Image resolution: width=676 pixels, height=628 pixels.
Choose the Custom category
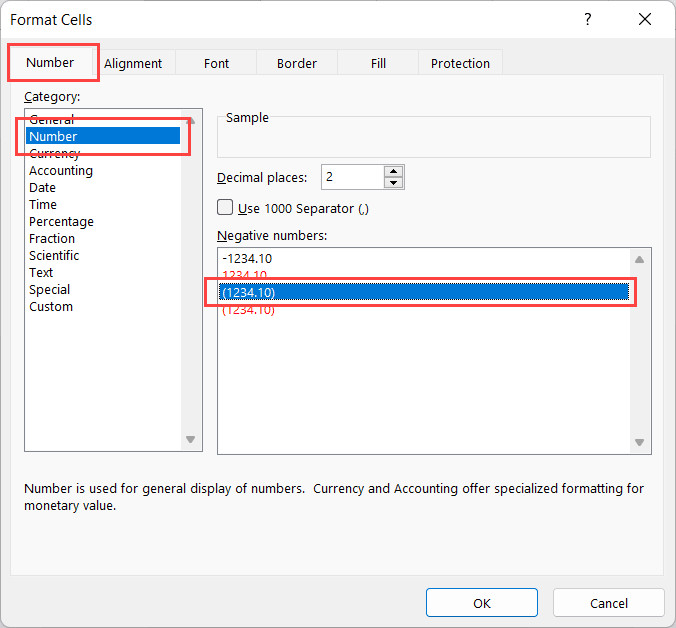coord(51,306)
